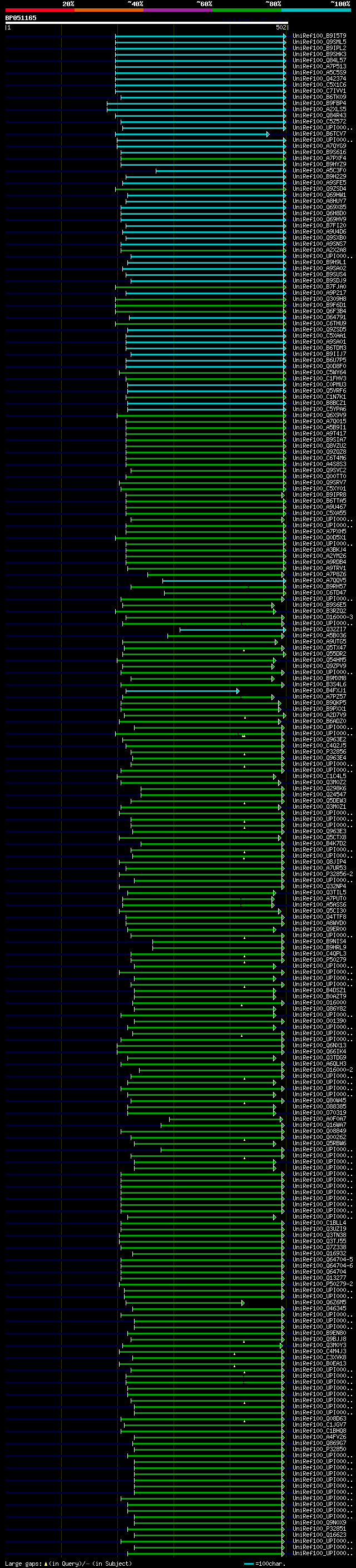Open hit UniRef100_B9I5T9

tap(319, 36)
